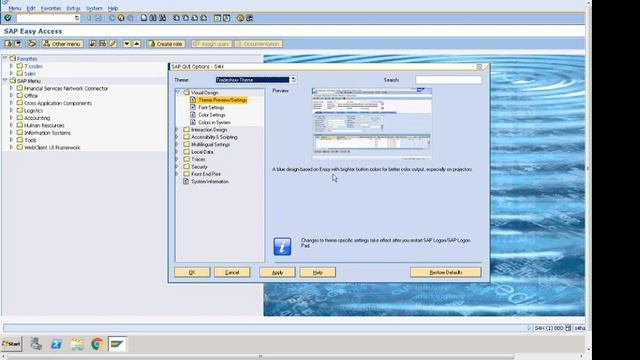Click the blue Back icon in toolbar
Viewport: 640px width, 360px height.
[x=112, y=18]
